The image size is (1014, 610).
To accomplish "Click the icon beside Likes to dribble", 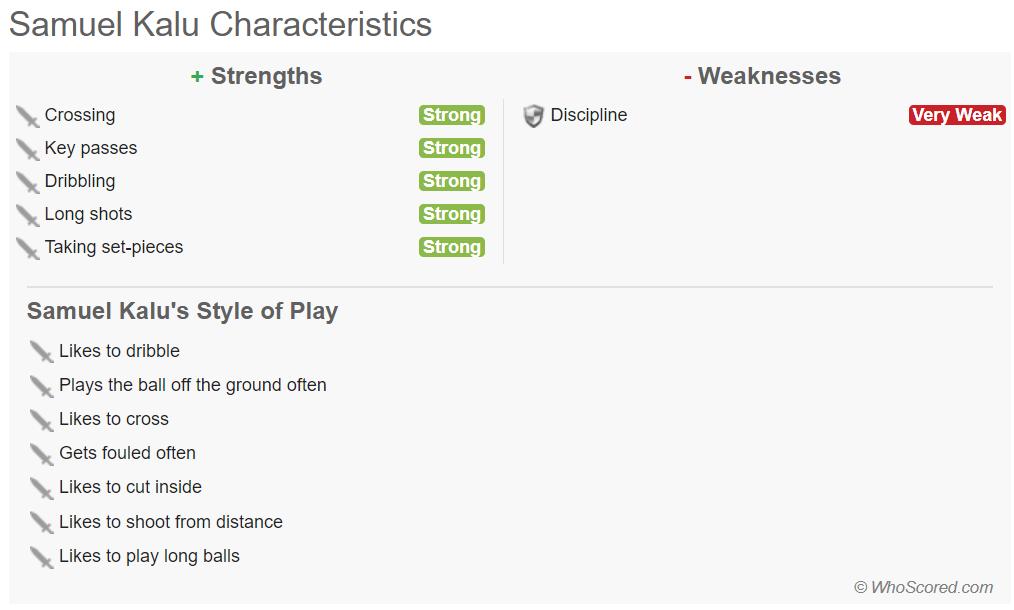I will pyautogui.click(x=41, y=352).
